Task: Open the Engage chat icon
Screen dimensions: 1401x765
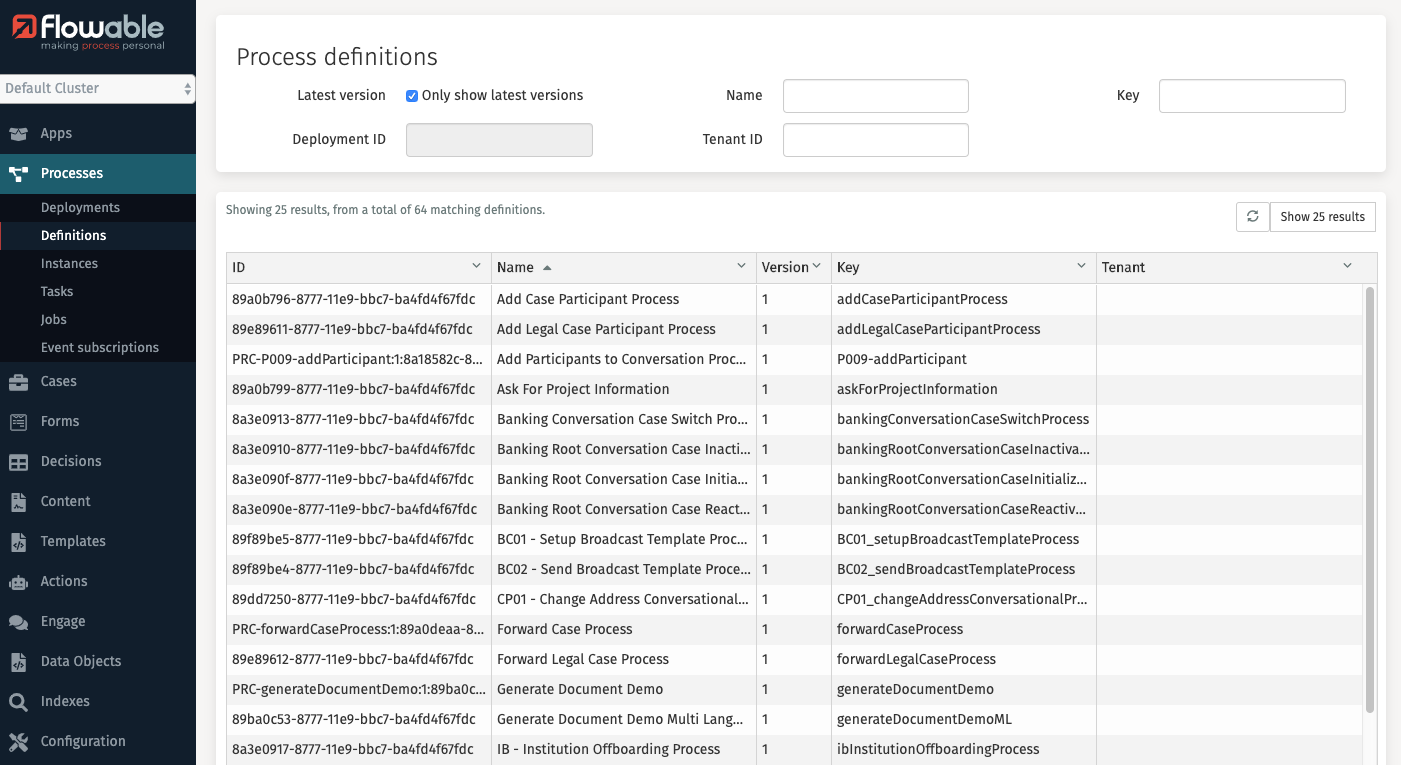Action: (x=18, y=622)
